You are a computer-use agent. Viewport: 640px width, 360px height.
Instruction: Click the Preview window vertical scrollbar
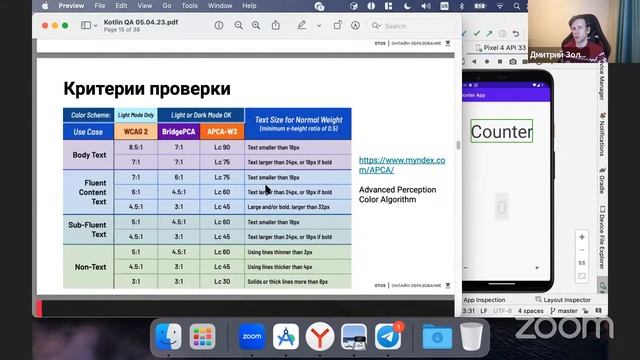click(x=458, y=145)
